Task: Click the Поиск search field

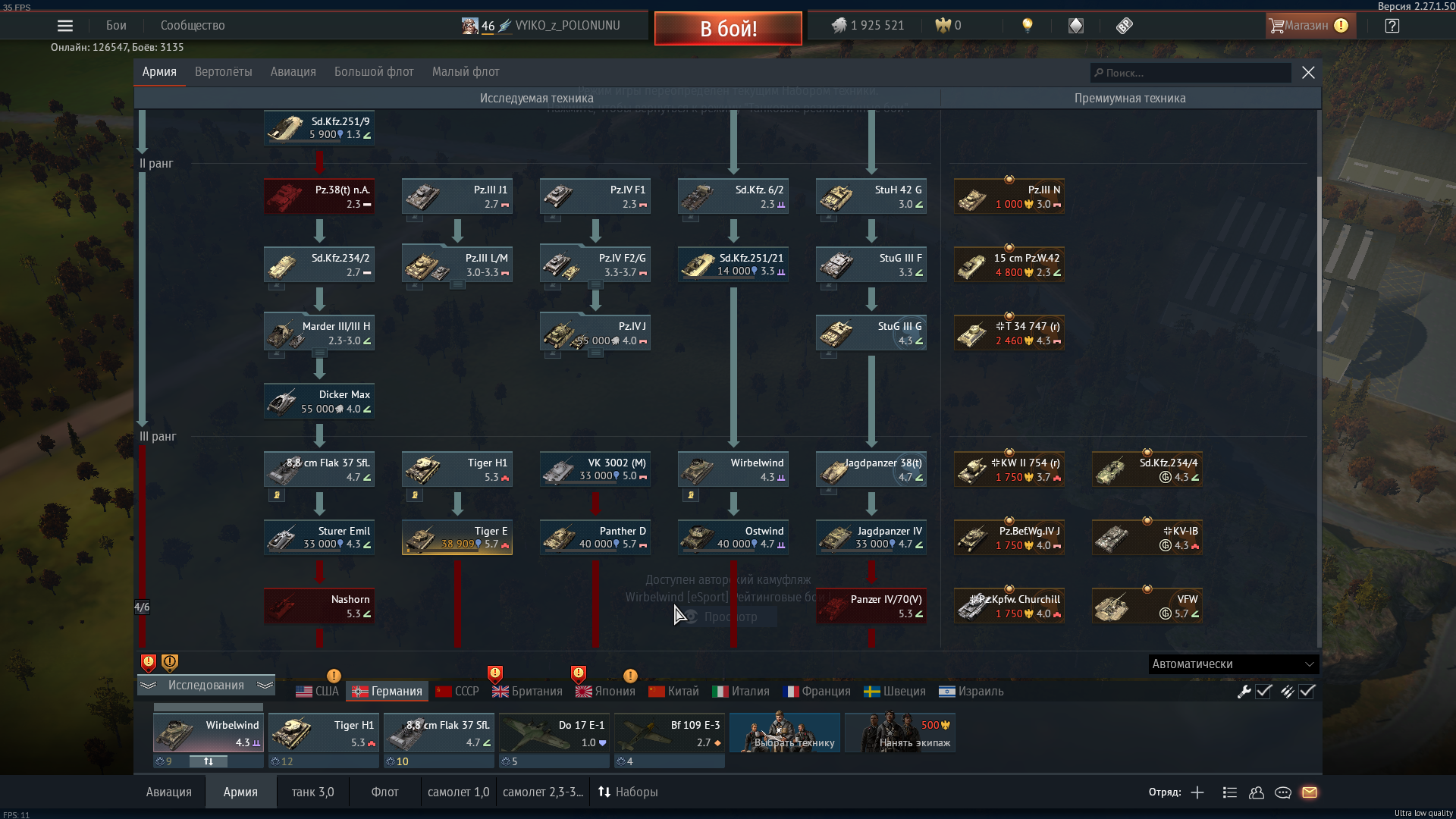Action: pyautogui.click(x=1191, y=73)
